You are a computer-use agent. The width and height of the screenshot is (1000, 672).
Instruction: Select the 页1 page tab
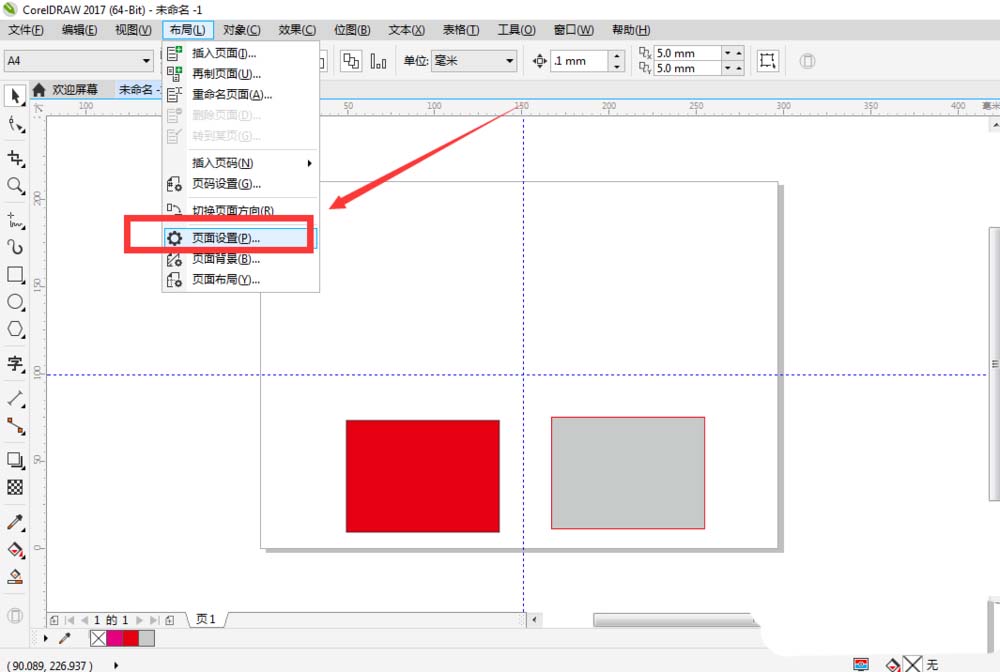[x=206, y=619]
